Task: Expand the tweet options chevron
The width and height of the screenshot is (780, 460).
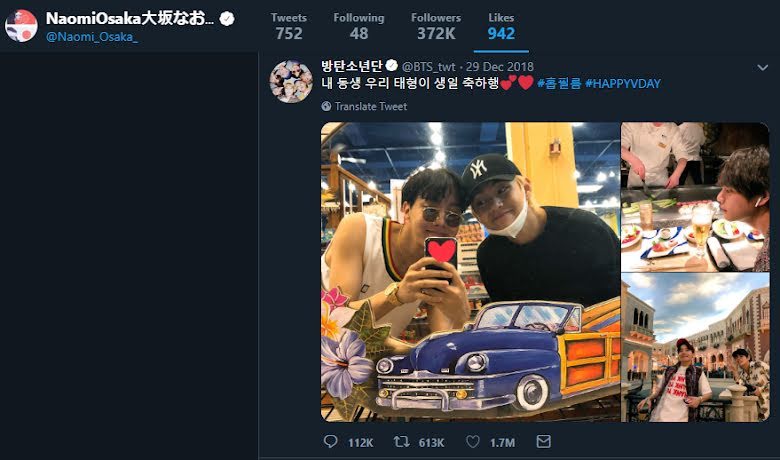Action: [762, 68]
